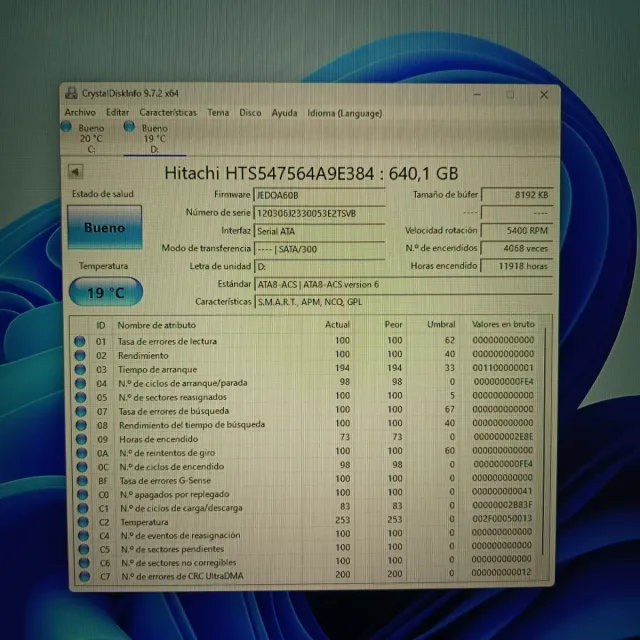
Task: Click the previous disk arrow button
Action: (x=76, y=173)
